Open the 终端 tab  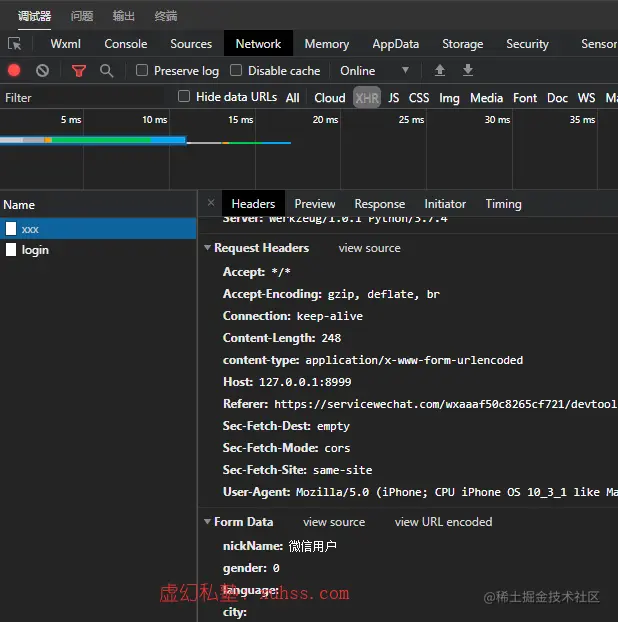coord(166,16)
